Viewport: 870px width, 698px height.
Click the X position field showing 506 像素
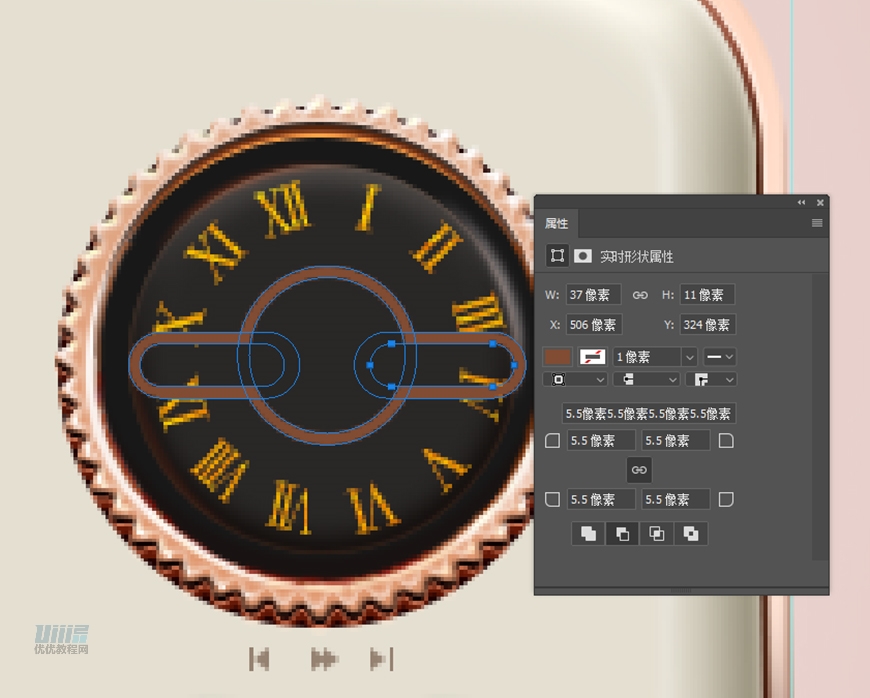point(594,325)
